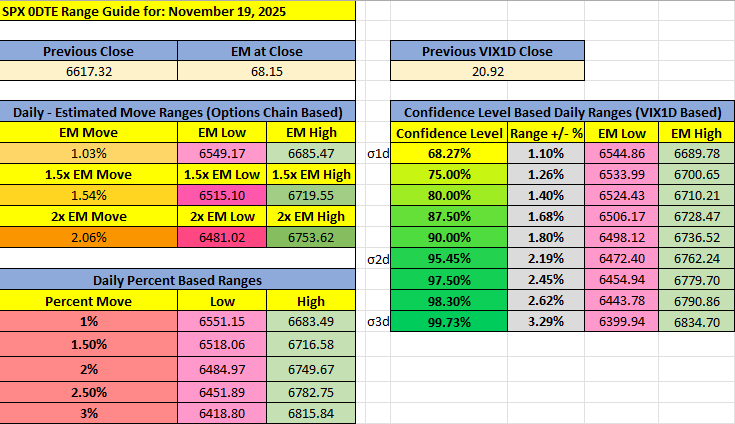Viewport: 735px width, 424px height.
Task: Select the 6716.58 high value
Action: click(311, 344)
